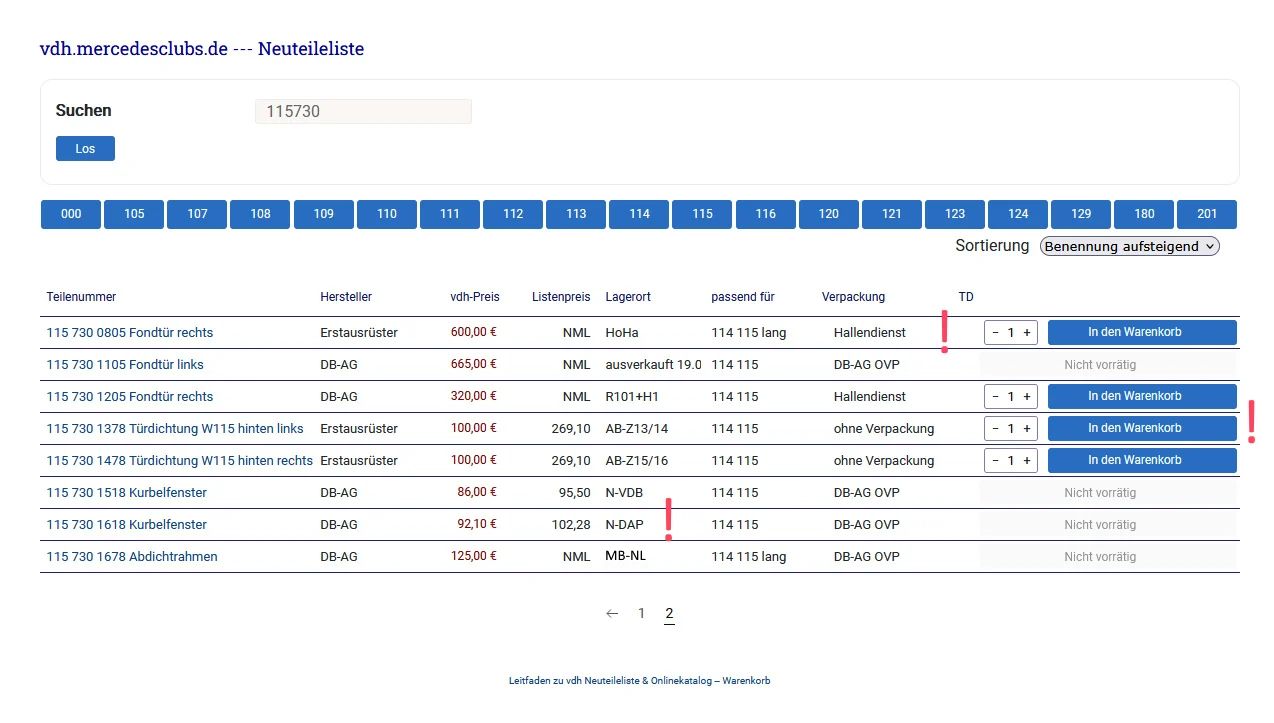Filter by the 201 series
This screenshot has width=1274, height=723.
(1206, 214)
